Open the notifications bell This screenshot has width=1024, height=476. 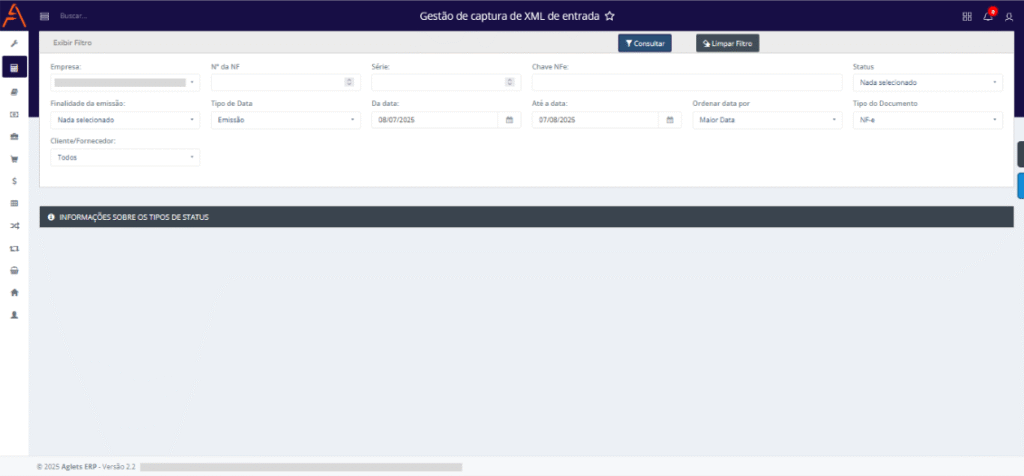[988, 16]
